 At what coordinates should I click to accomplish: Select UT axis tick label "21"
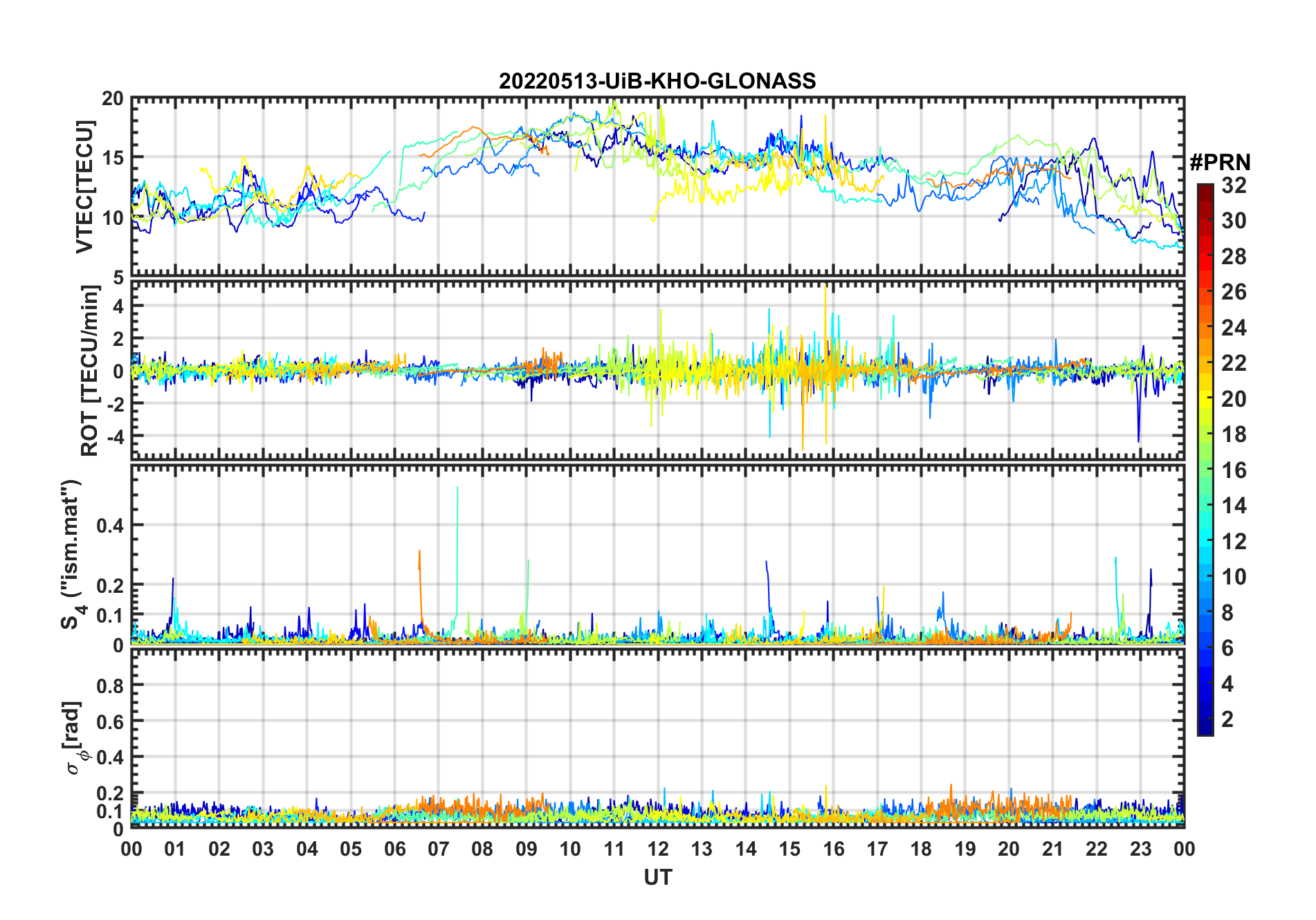click(1053, 849)
